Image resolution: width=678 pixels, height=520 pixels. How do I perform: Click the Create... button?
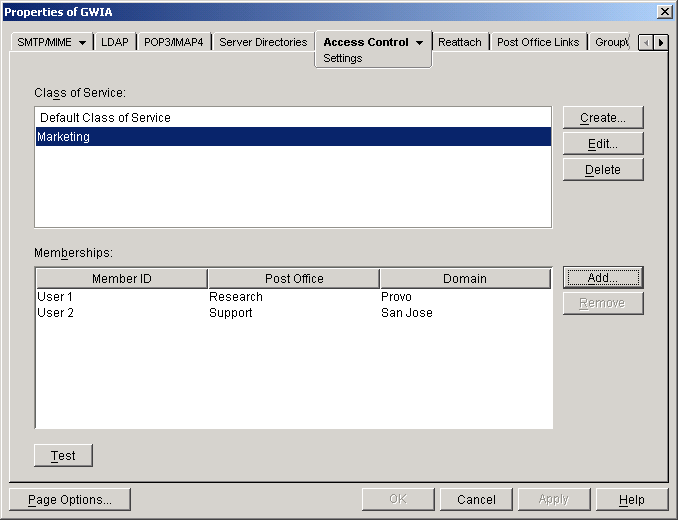[603, 118]
